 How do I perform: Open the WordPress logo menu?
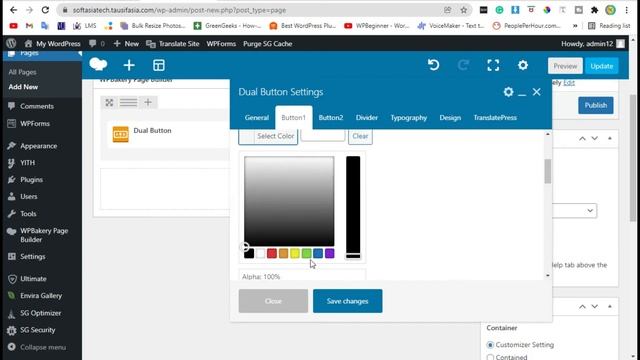(x=11, y=43)
